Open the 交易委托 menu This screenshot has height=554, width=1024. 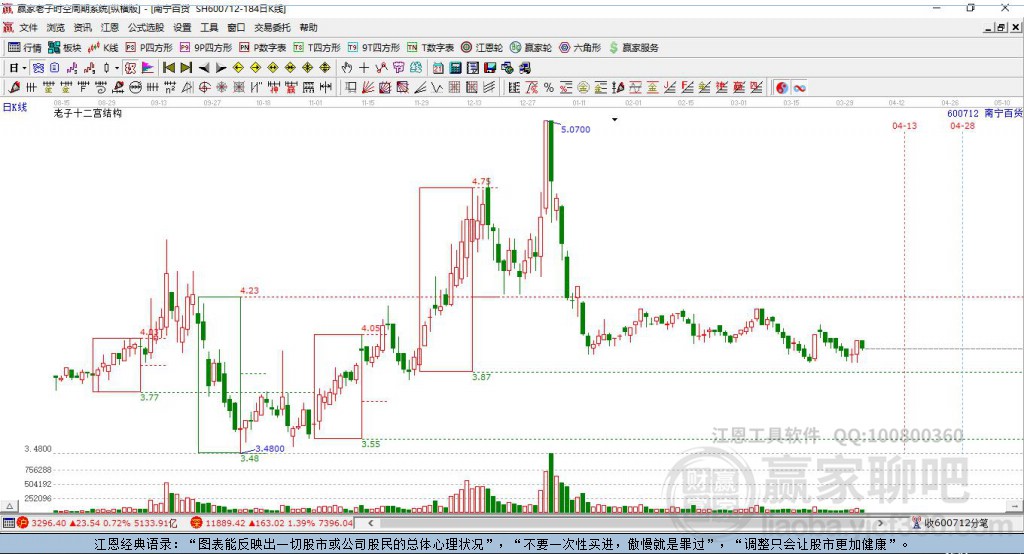tap(272, 27)
